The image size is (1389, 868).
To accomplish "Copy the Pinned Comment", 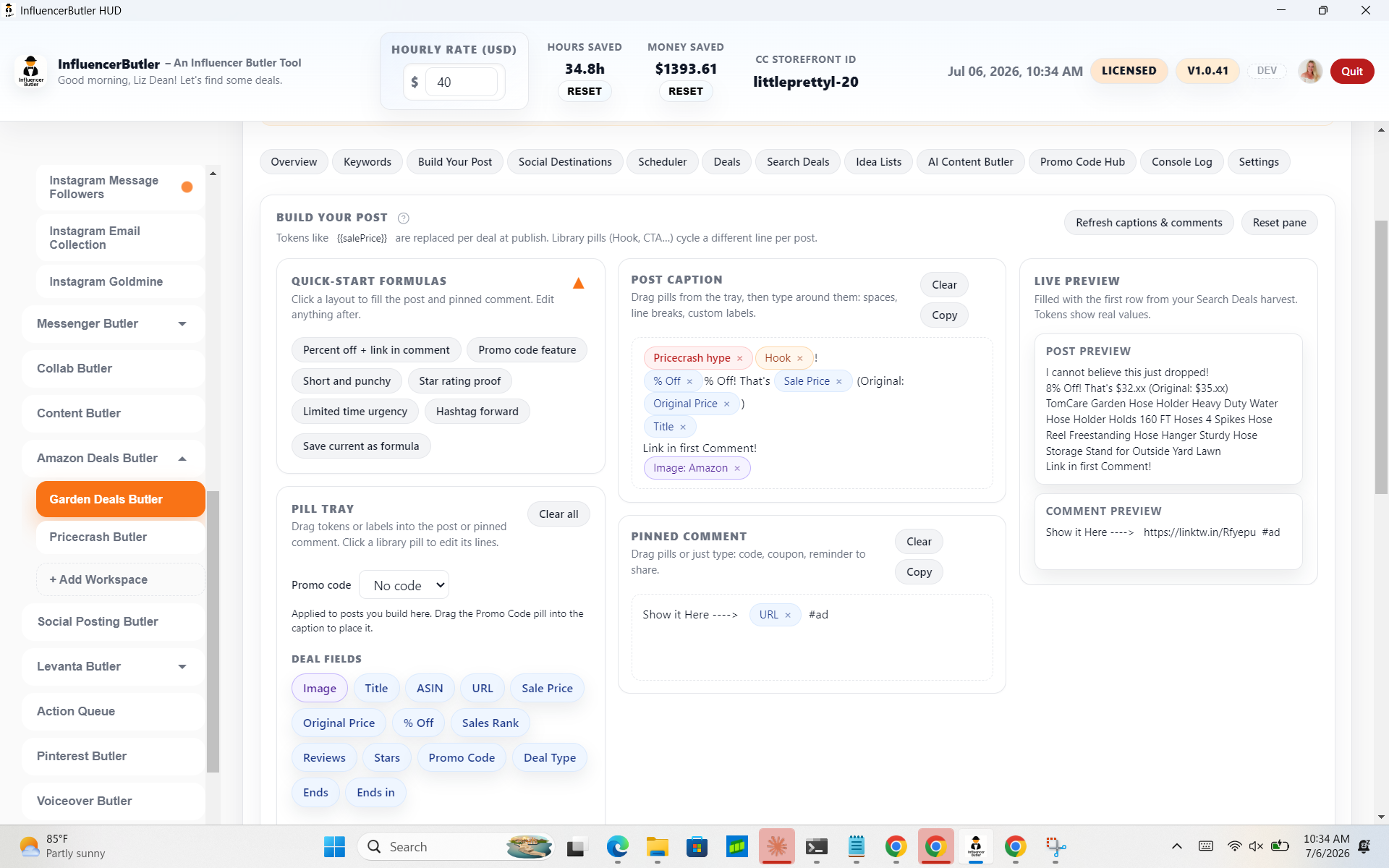I will pyautogui.click(x=919, y=572).
